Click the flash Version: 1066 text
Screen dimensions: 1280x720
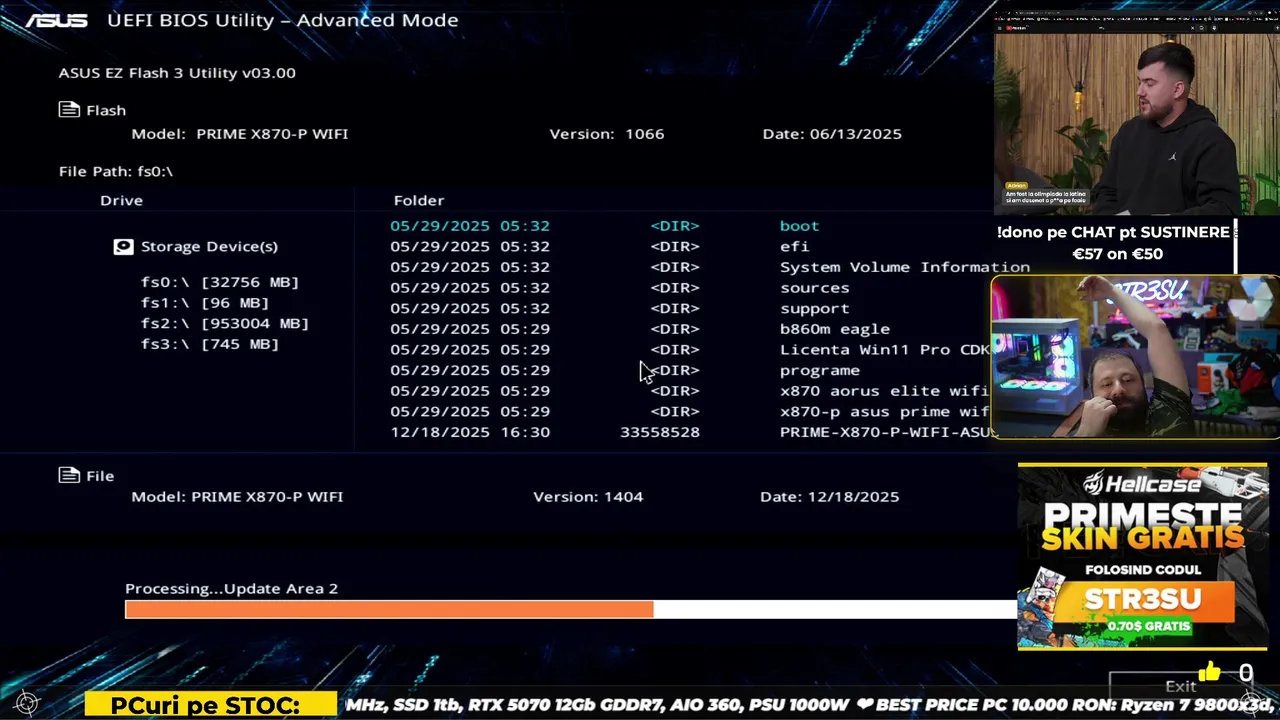[607, 133]
